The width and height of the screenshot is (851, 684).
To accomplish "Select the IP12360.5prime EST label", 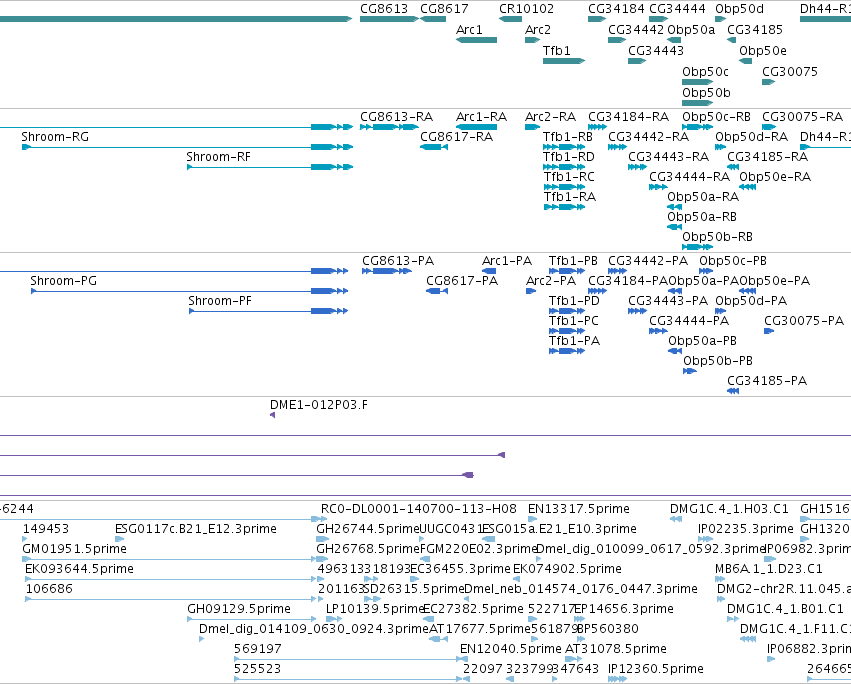I will (x=656, y=669).
